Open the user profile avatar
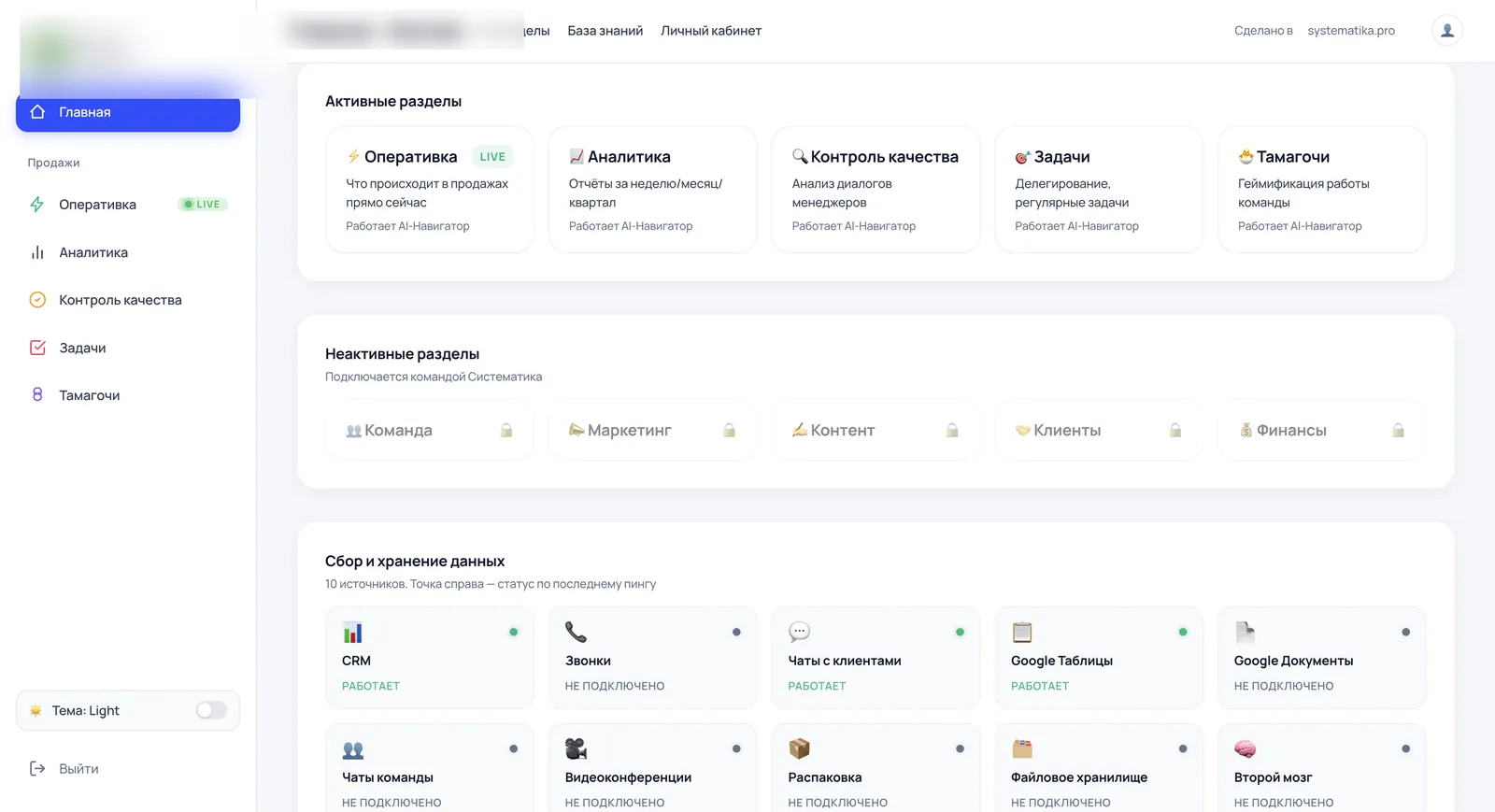 pos(1447,31)
